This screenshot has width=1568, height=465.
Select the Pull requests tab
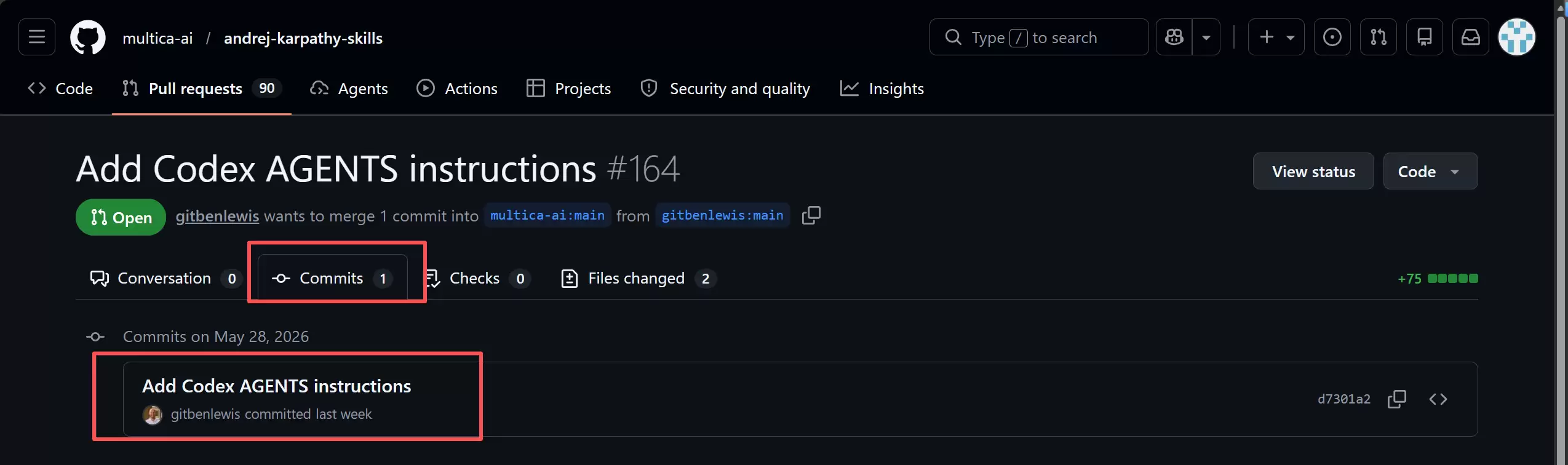point(201,89)
